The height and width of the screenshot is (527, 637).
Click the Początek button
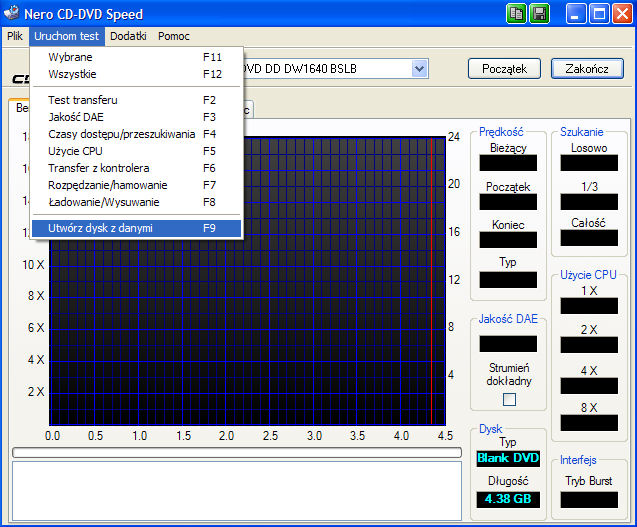tap(504, 69)
